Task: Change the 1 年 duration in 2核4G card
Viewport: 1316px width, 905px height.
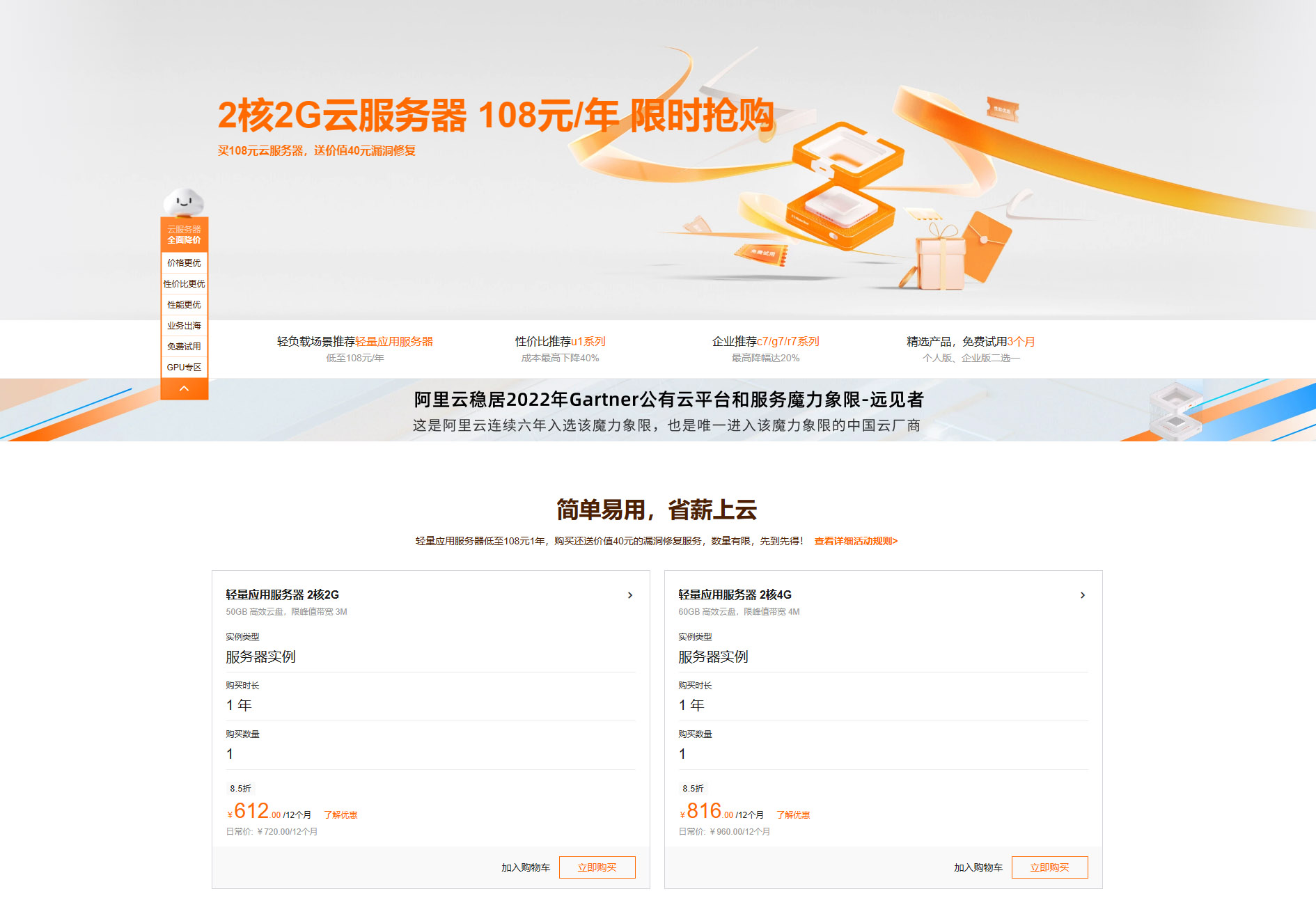Action: [x=883, y=705]
